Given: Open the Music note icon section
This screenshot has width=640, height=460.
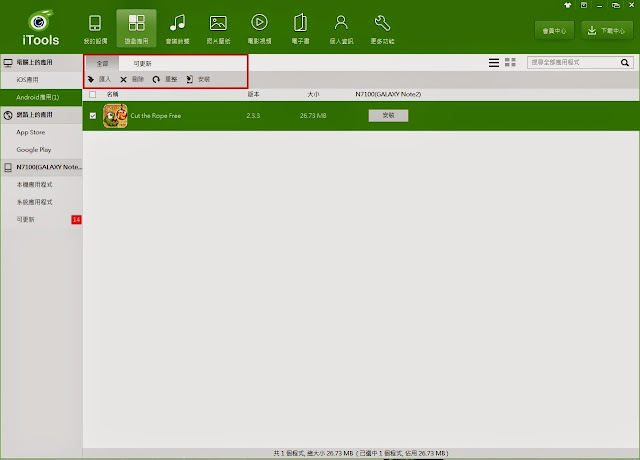Looking at the screenshot, I should point(177,28).
